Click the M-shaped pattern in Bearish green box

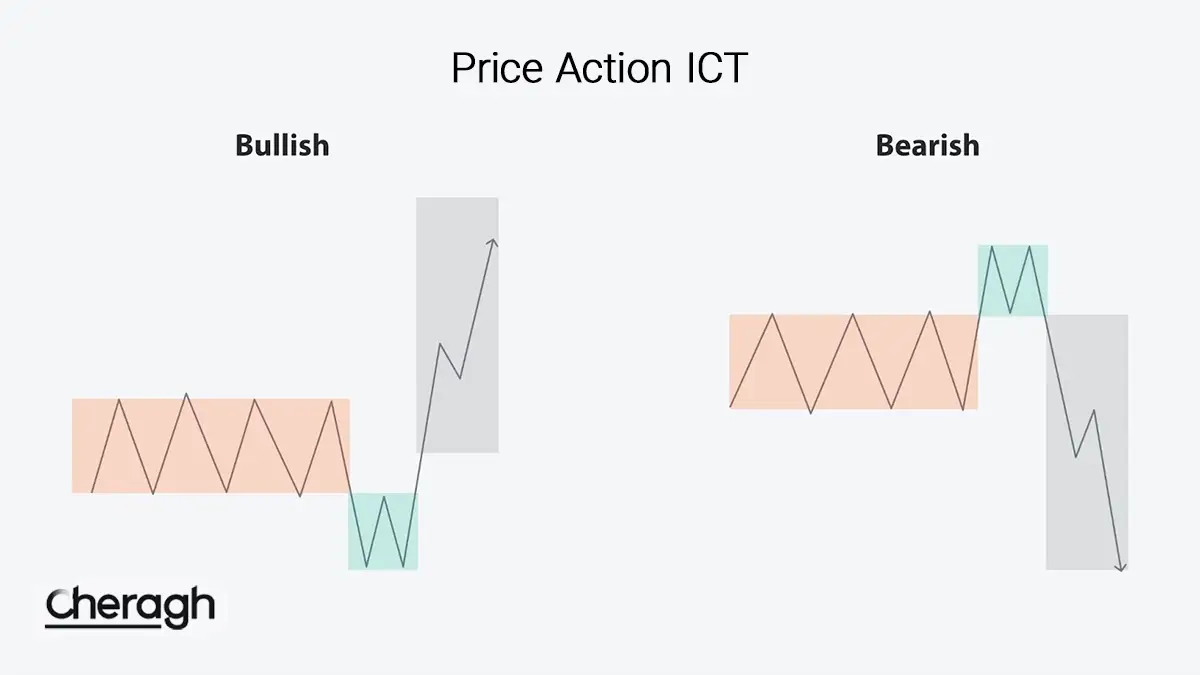(x=1012, y=278)
